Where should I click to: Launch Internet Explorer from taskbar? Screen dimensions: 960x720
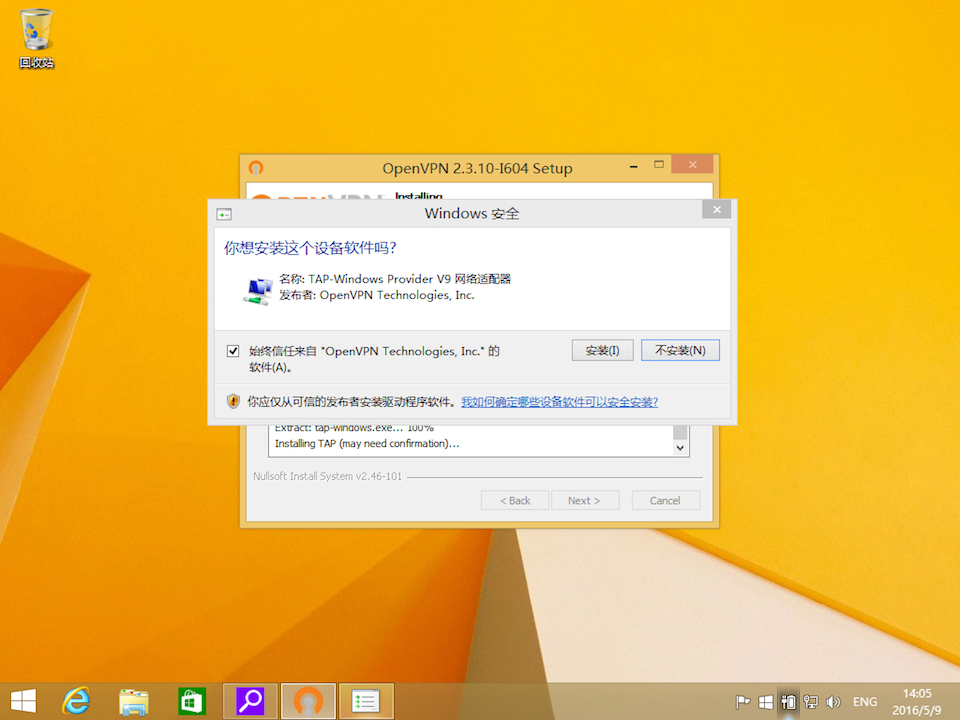pyautogui.click(x=76, y=701)
